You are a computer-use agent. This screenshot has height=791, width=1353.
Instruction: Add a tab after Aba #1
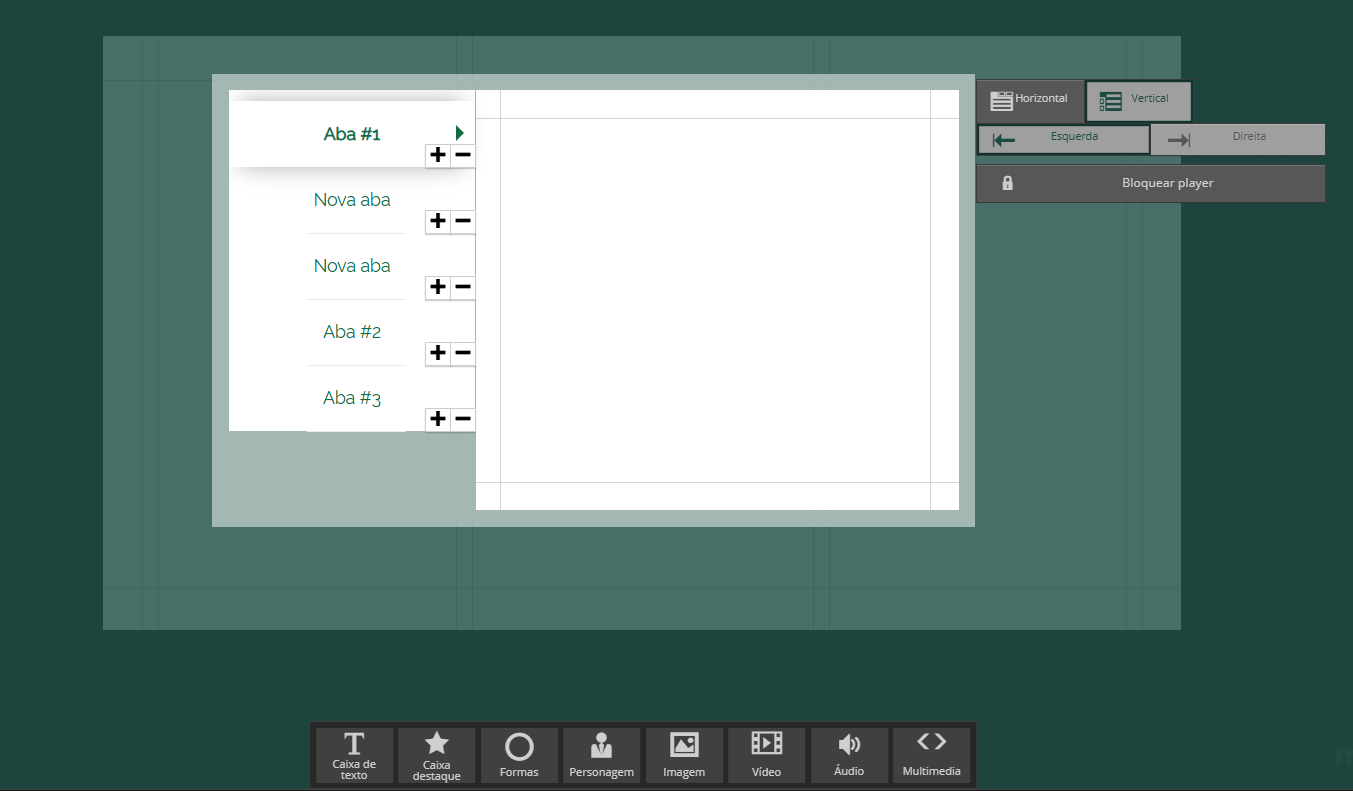point(438,155)
